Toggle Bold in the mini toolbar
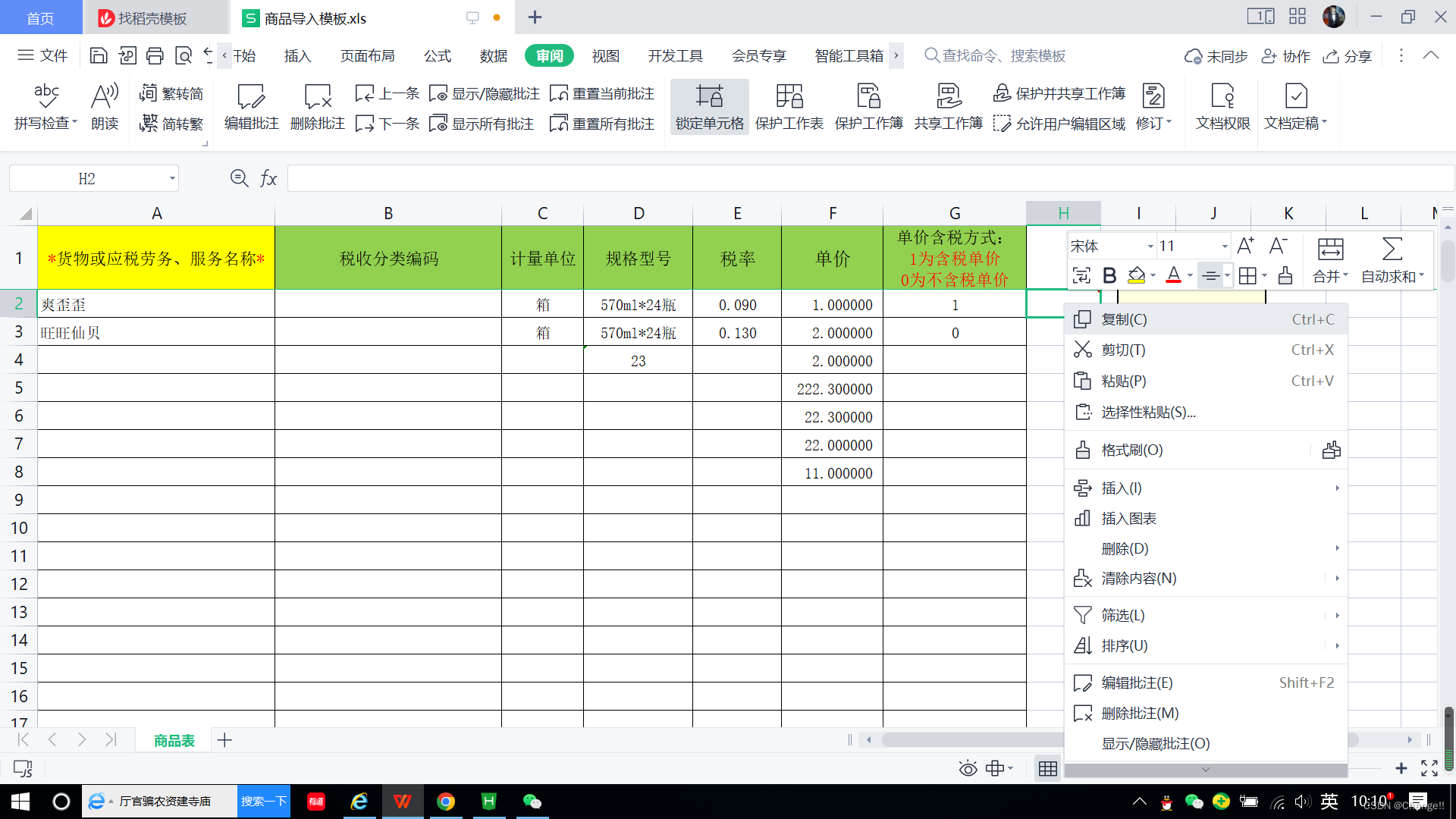The height and width of the screenshot is (819, 1456). tap(1109, 275)
